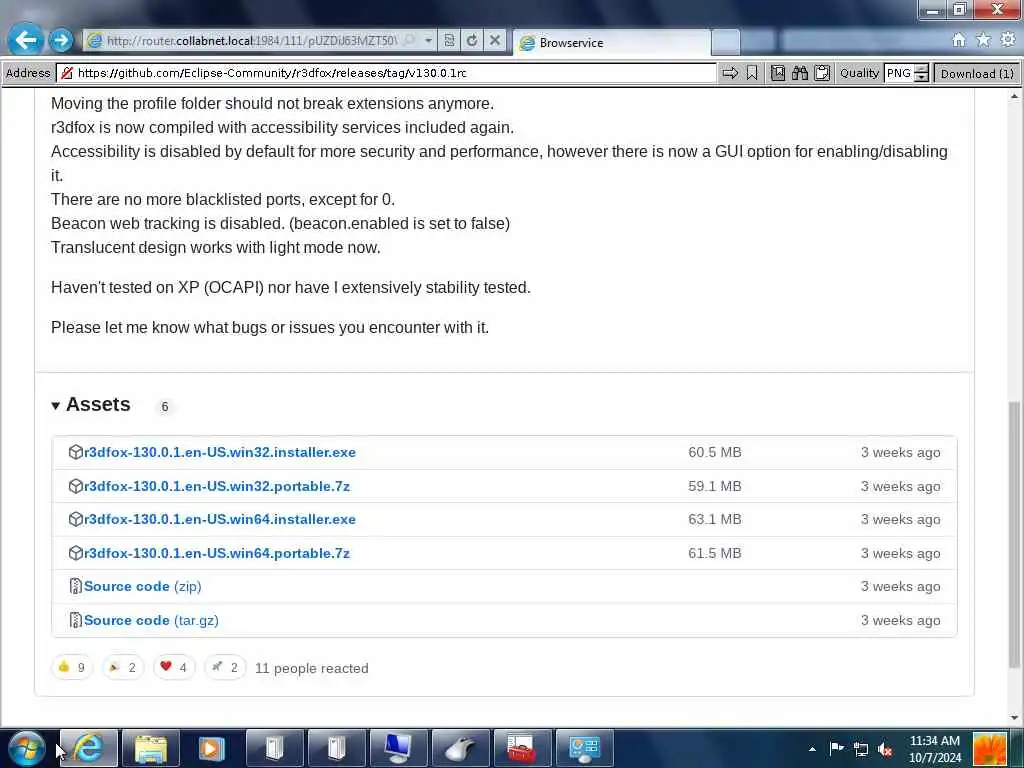Image resolution: width=1024 pixels, height=768 pixels.
Task: Open Favorites star icon
Action: 984,40
